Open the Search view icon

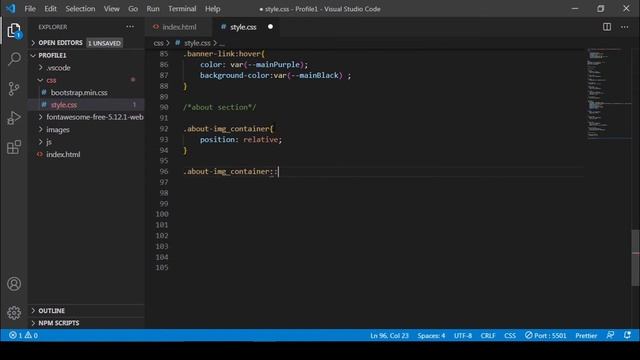click(14, 59)
